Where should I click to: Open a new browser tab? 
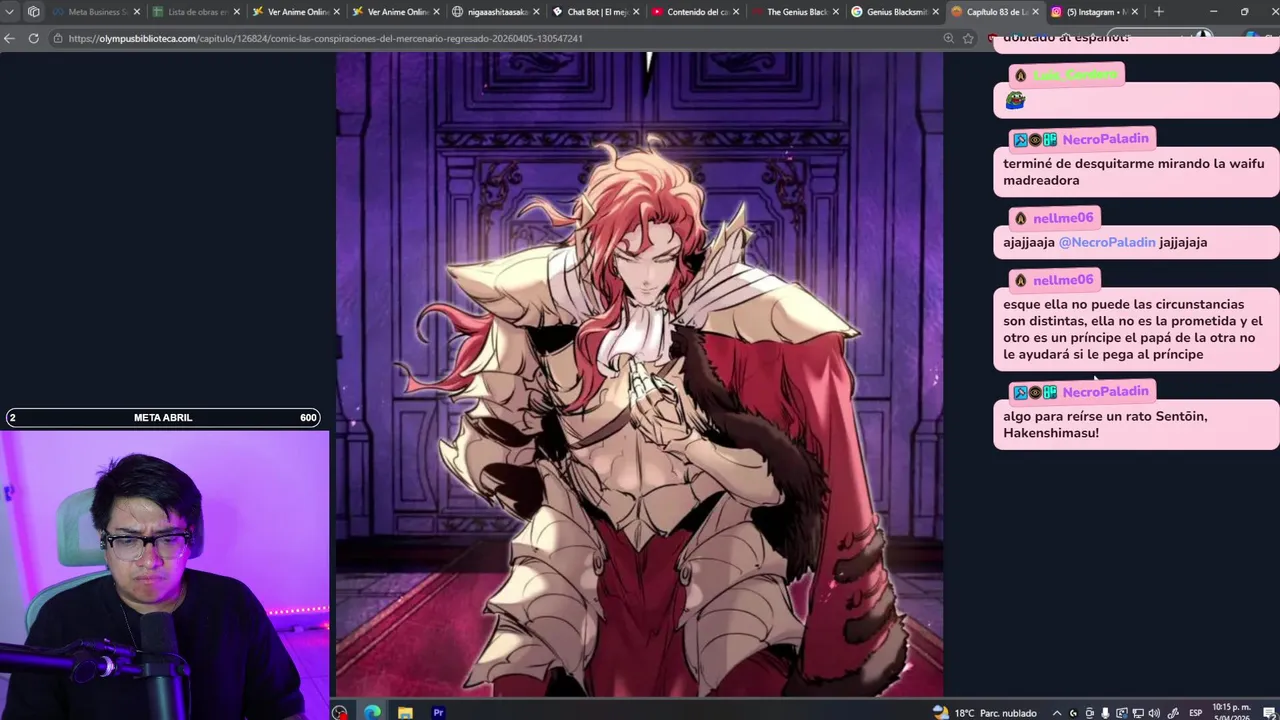(1159, 12)
